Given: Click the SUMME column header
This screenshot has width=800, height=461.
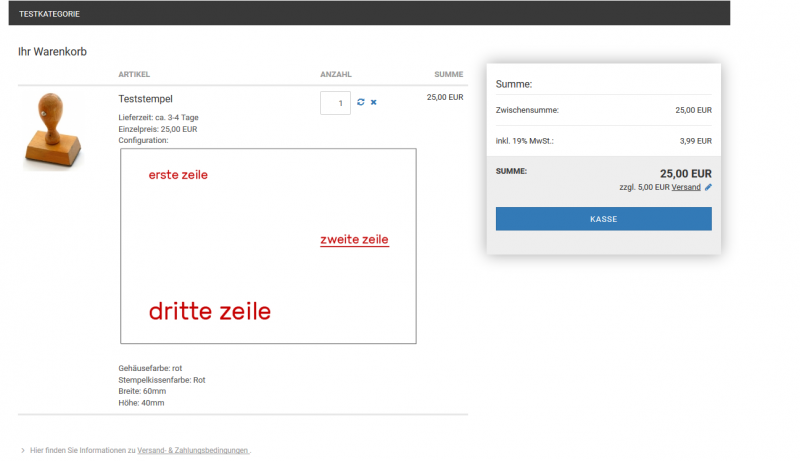Looking at the screenshot, I should [448, 74].
